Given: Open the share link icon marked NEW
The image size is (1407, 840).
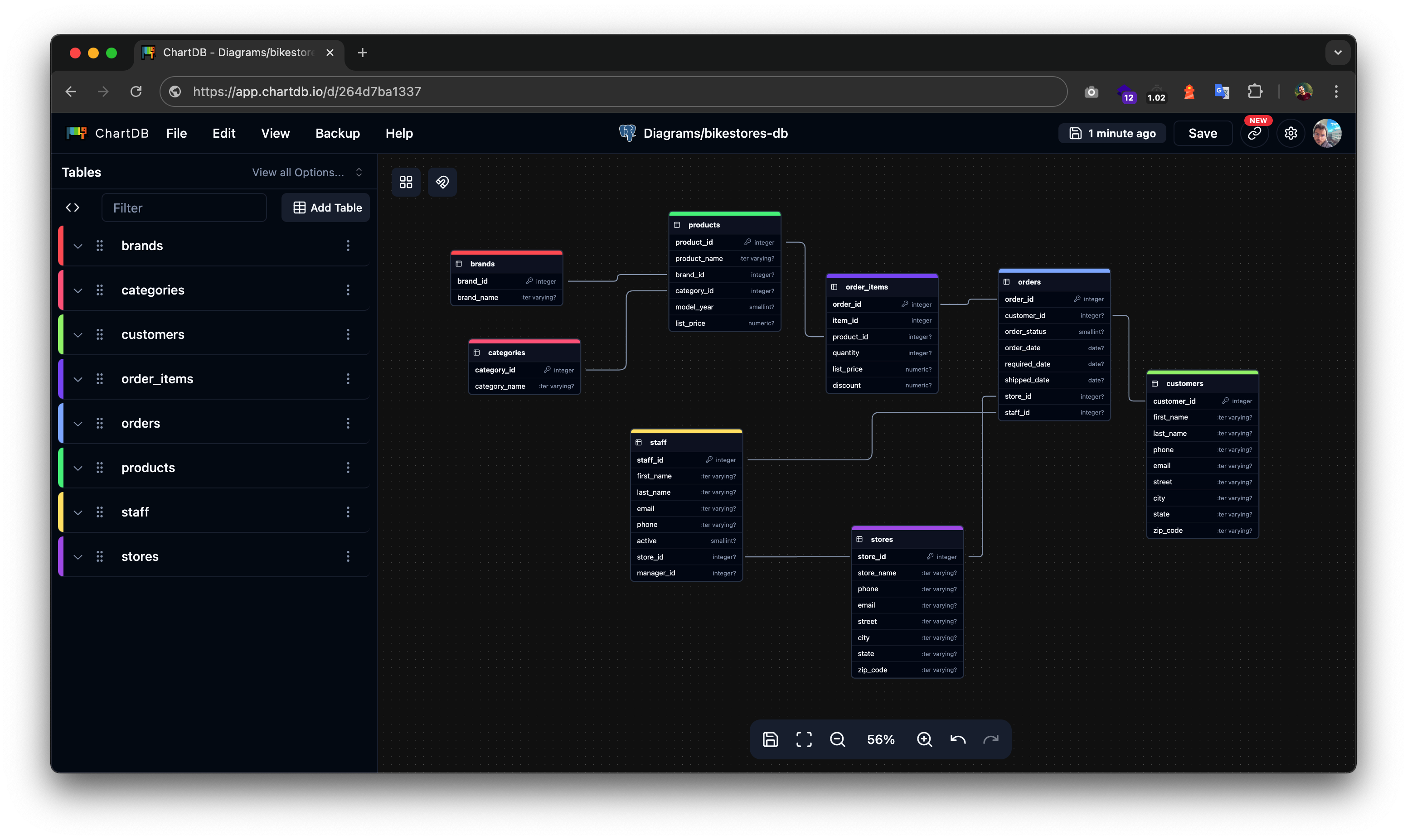Looking at the screenshot, I should (1255, 134).
